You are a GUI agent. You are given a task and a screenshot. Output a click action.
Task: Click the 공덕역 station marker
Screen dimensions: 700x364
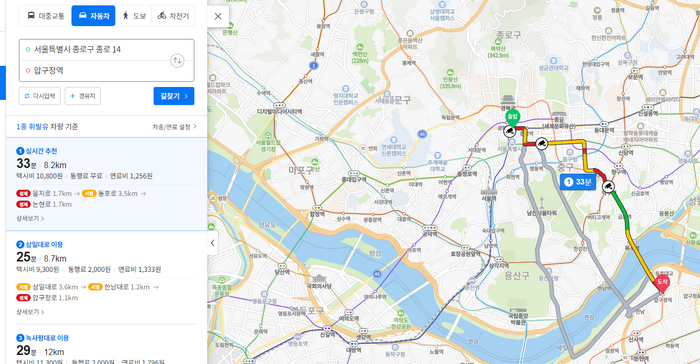pyautogui.click(x=429, y=228)
